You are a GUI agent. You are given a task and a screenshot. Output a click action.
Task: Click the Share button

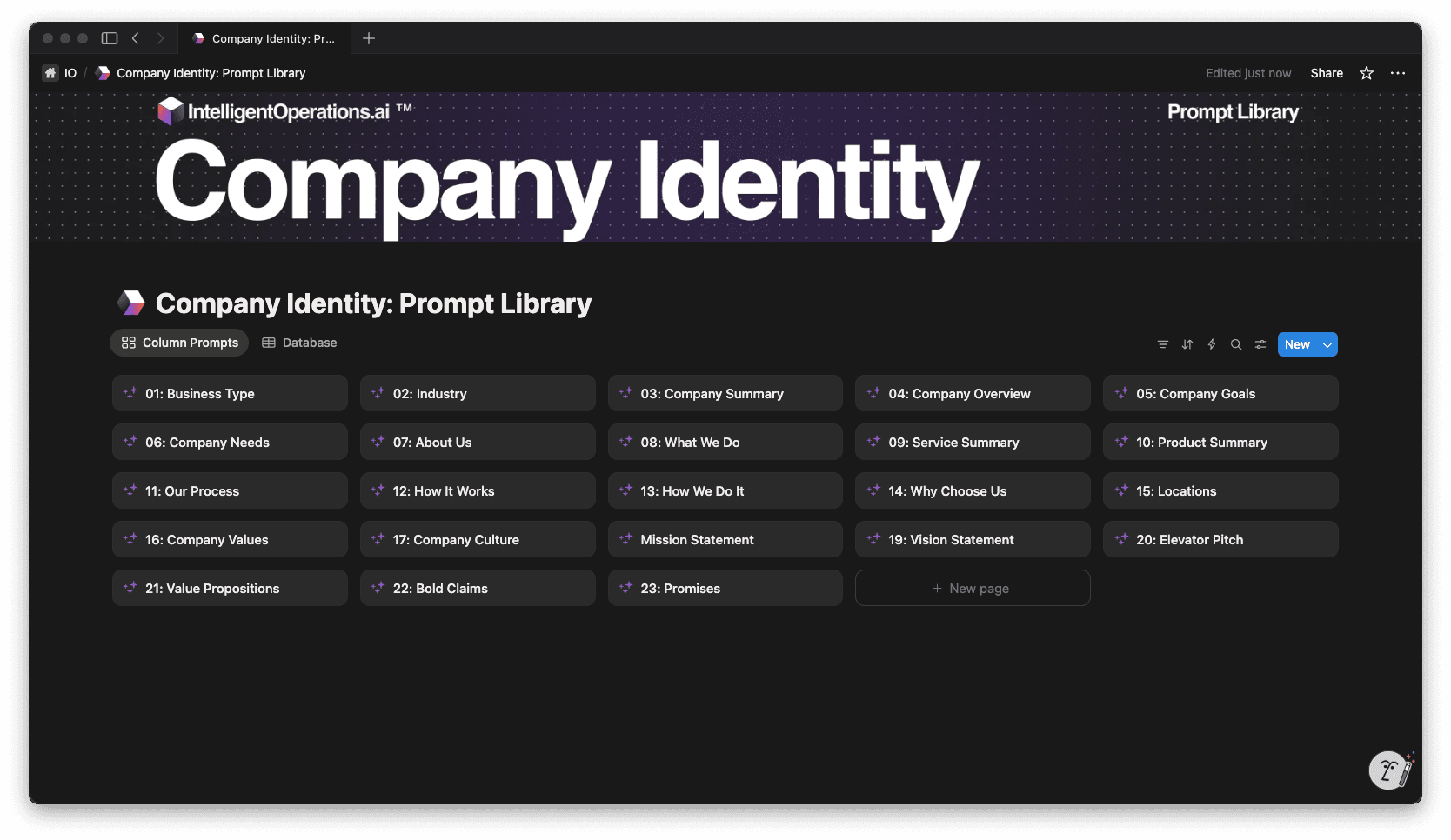click(1326, 73)
